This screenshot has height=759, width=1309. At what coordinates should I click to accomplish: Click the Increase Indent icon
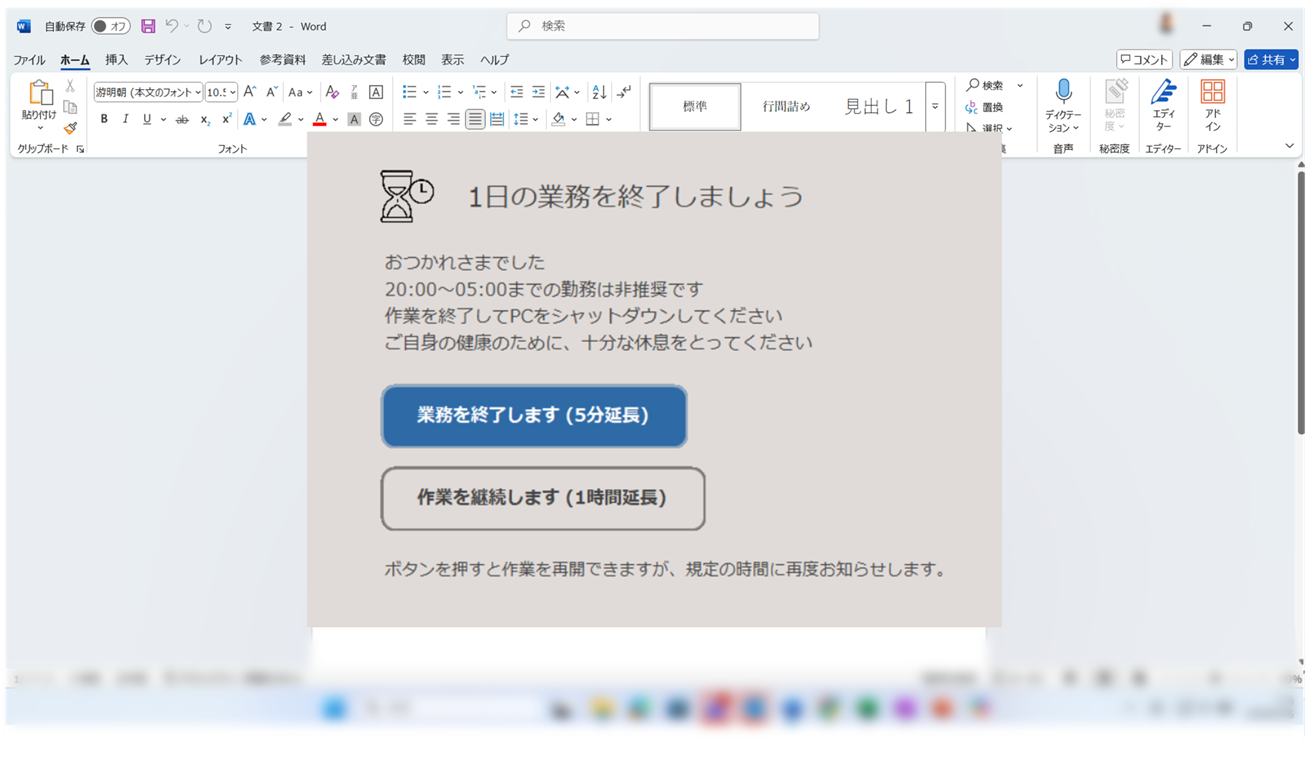point(538,92)
